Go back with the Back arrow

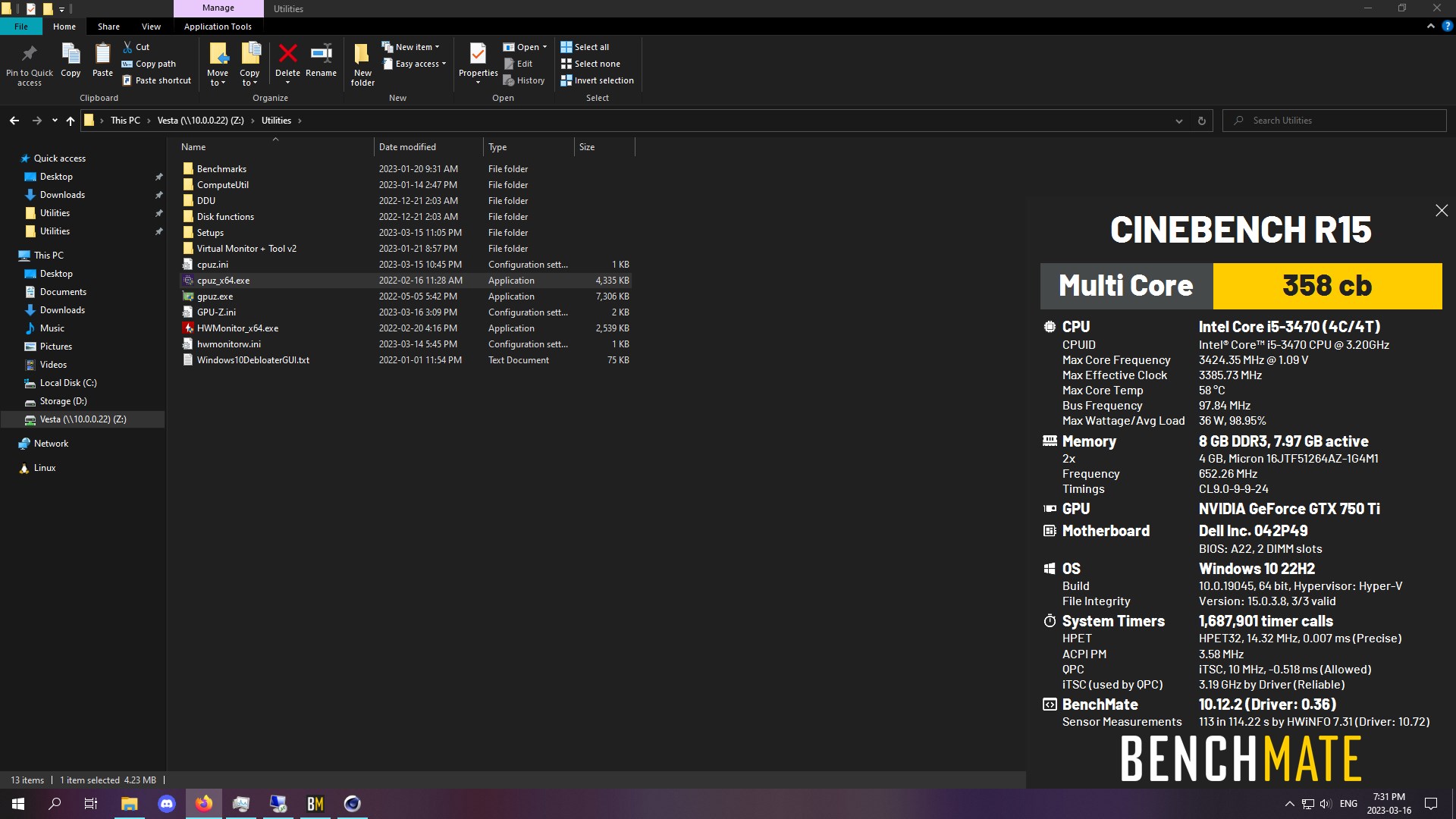(x=14, y=121)
